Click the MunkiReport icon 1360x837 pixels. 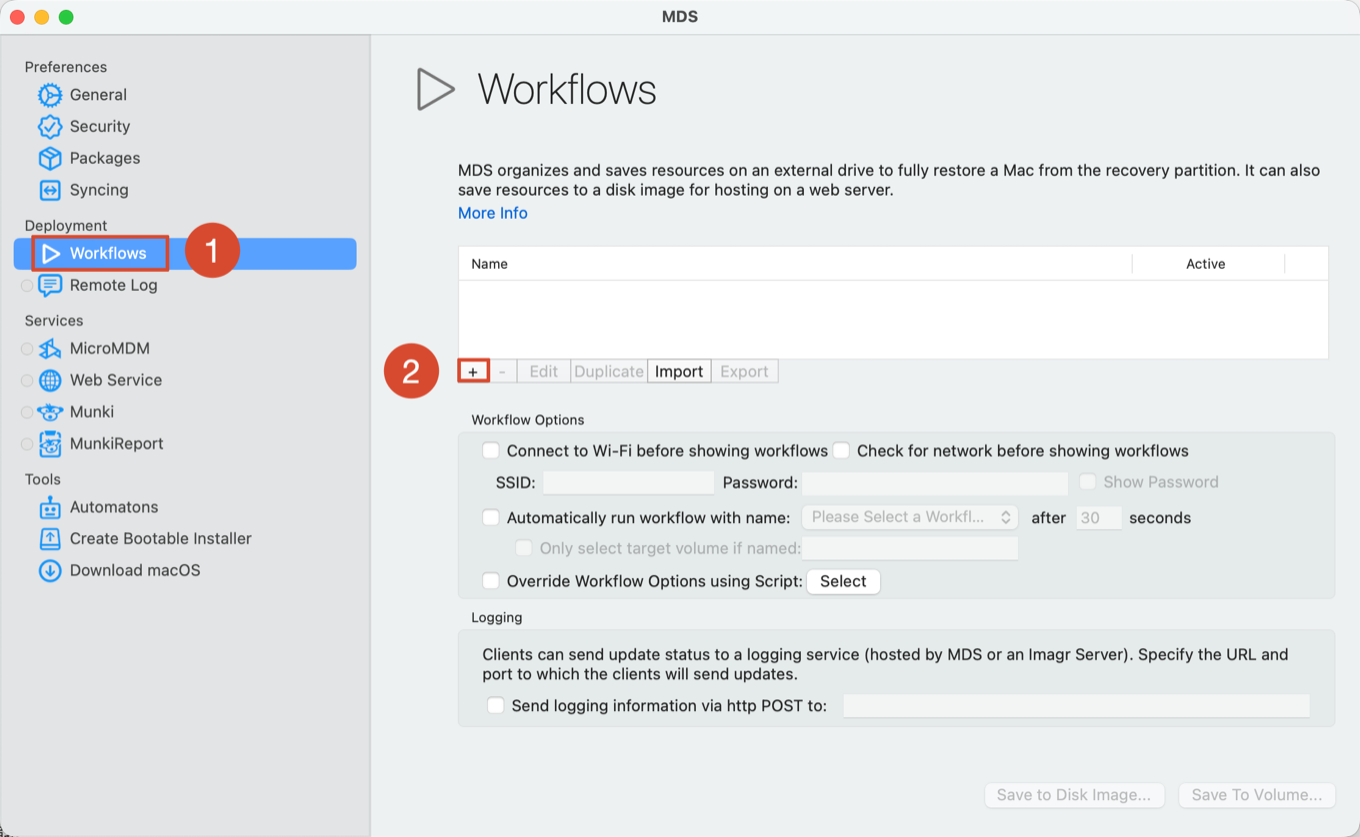[x=50, y=444]
